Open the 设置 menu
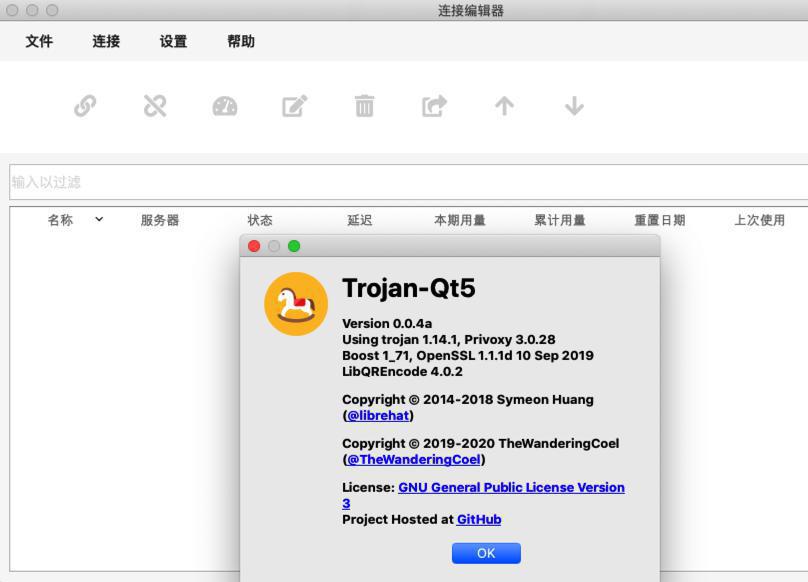The image size is (808, 582). pyautogui.click(x=173, y=41)
